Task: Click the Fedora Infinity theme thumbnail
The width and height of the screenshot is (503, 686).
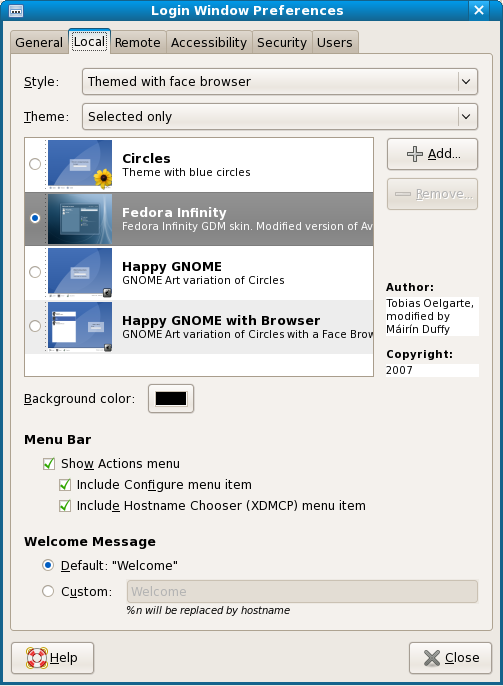Action: tap(80, 219)
